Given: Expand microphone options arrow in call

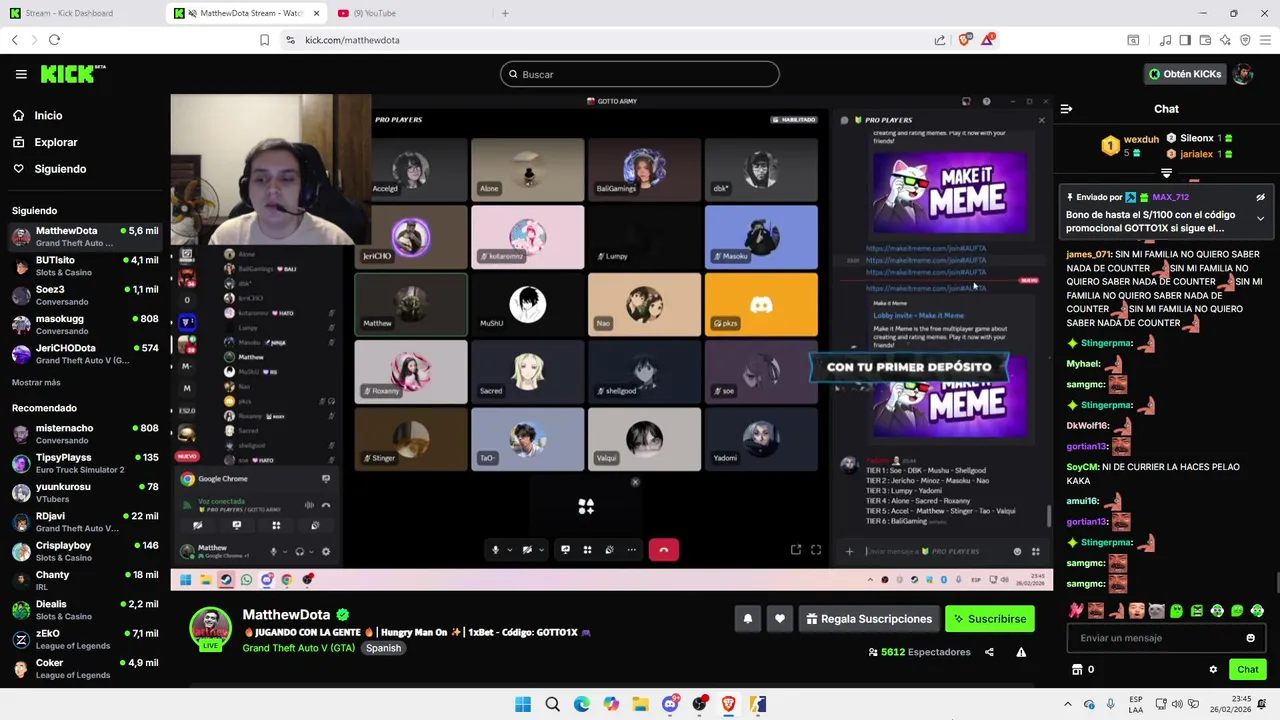Looking at the screenshot, I should 509,550.
